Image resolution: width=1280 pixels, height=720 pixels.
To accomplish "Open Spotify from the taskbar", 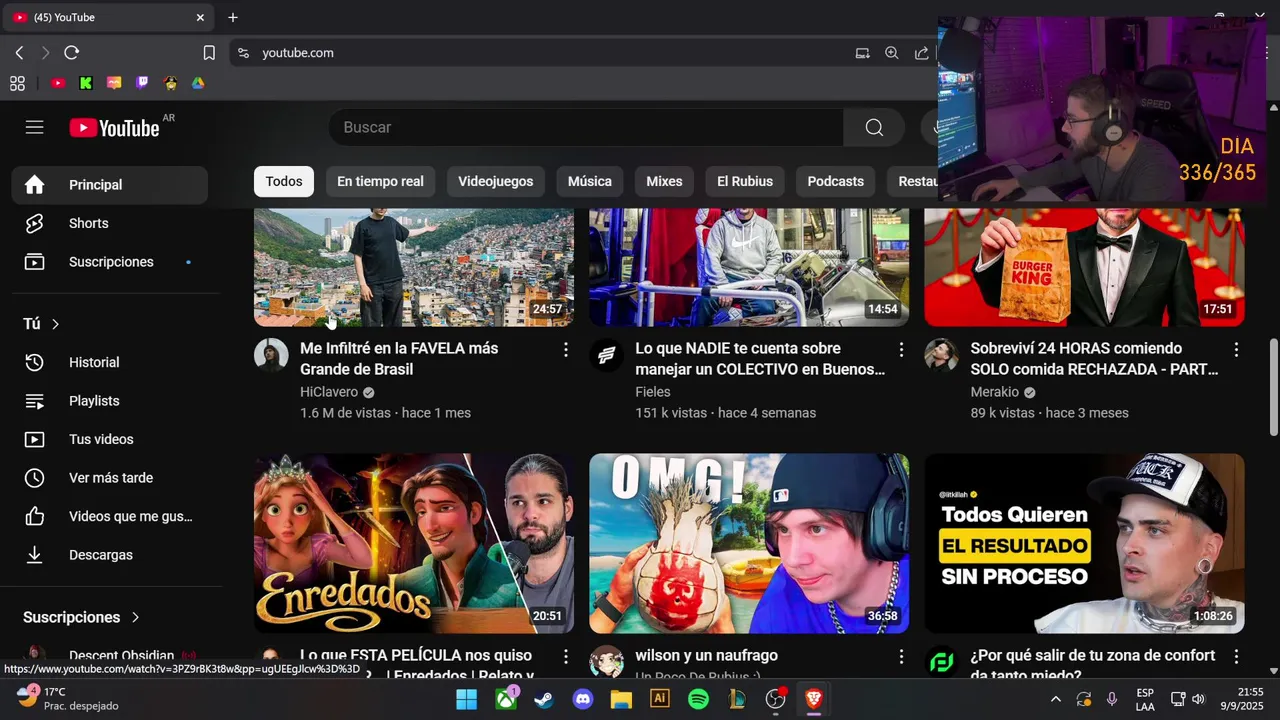I will tap(698, 699).
